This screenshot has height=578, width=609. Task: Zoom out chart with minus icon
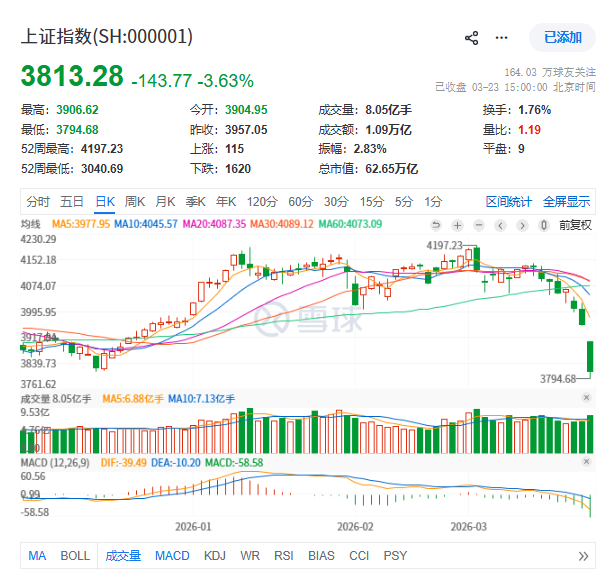tap(479, 225)
